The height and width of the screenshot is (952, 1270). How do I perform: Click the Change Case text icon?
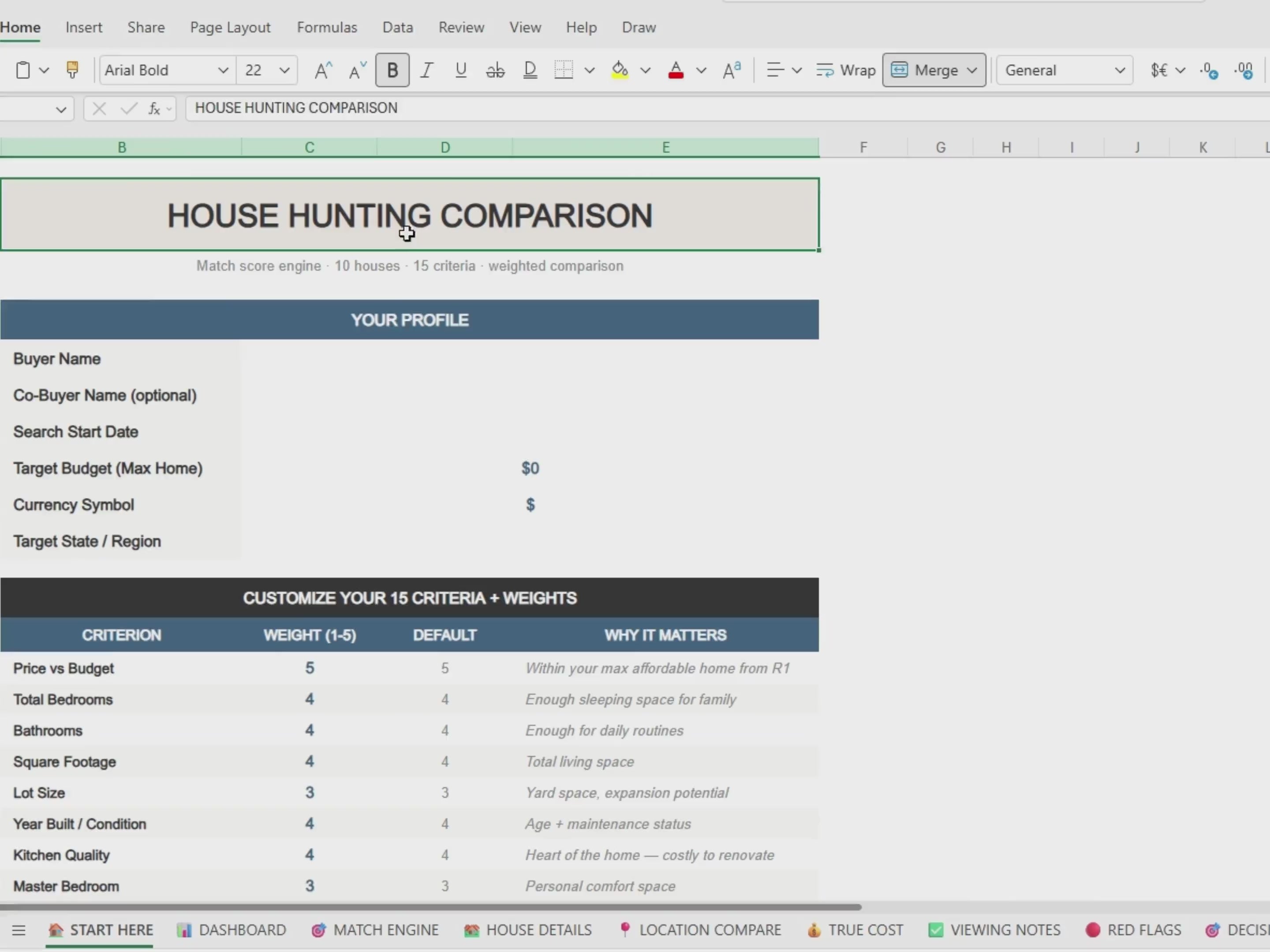tap(732, 70)
